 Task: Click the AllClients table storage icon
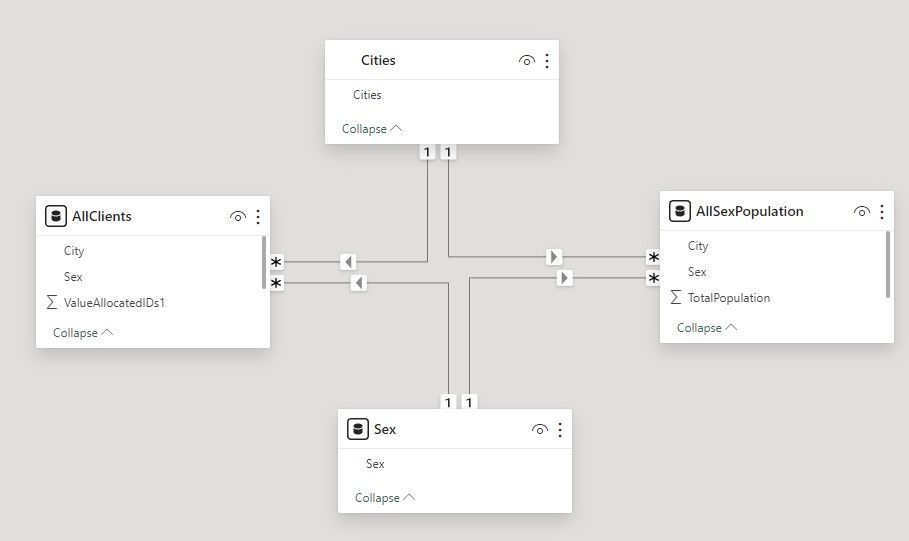[56, 216]
